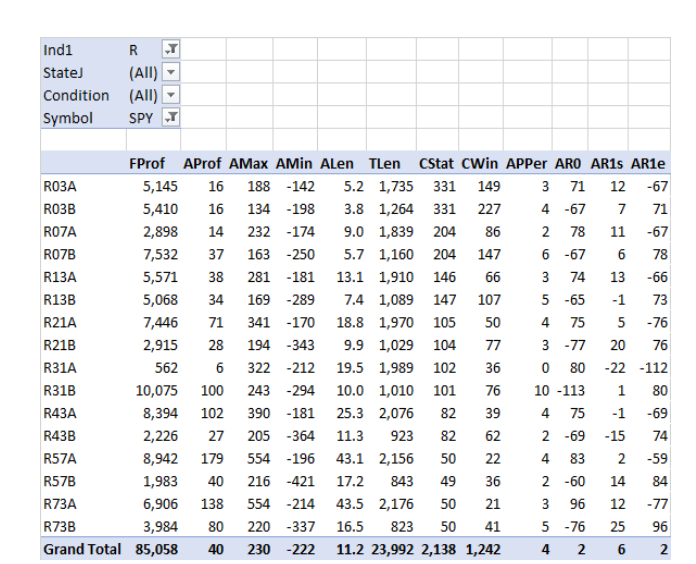Click FProf value 562 for R31A
The height and width of the screenshot is (564, 696).
tap(166, 368)
